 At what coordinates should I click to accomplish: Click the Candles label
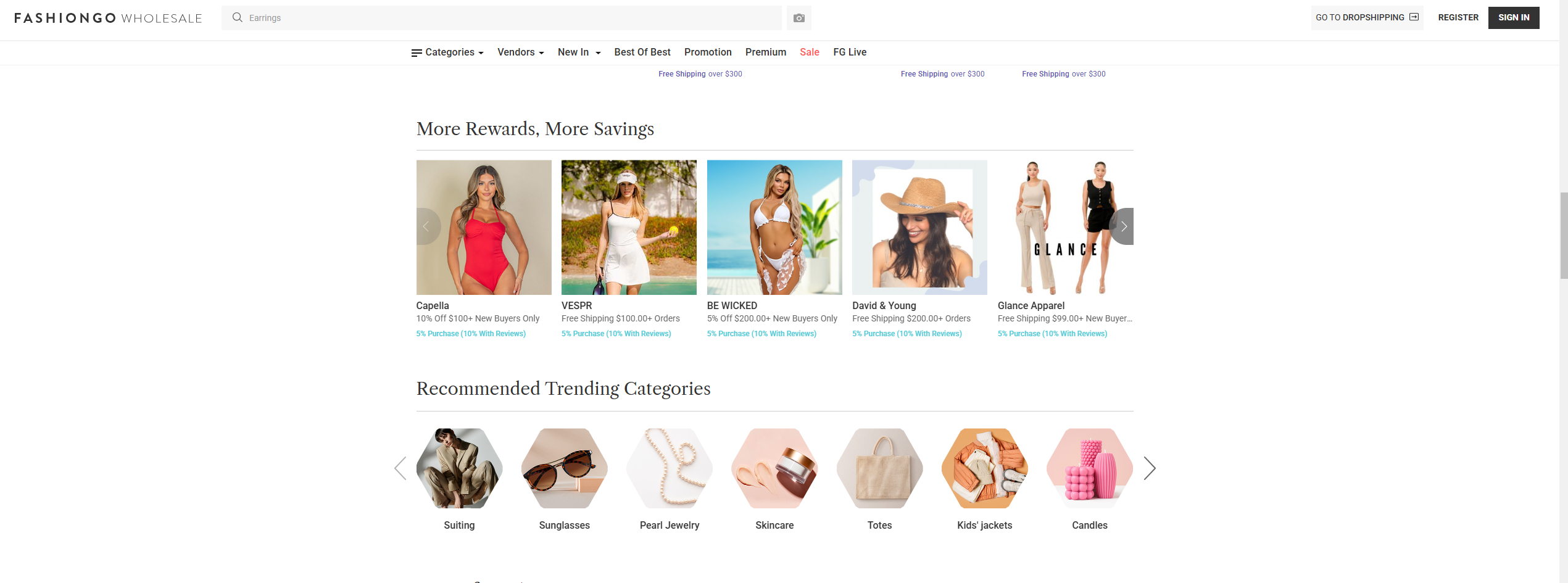point(1090,526)
